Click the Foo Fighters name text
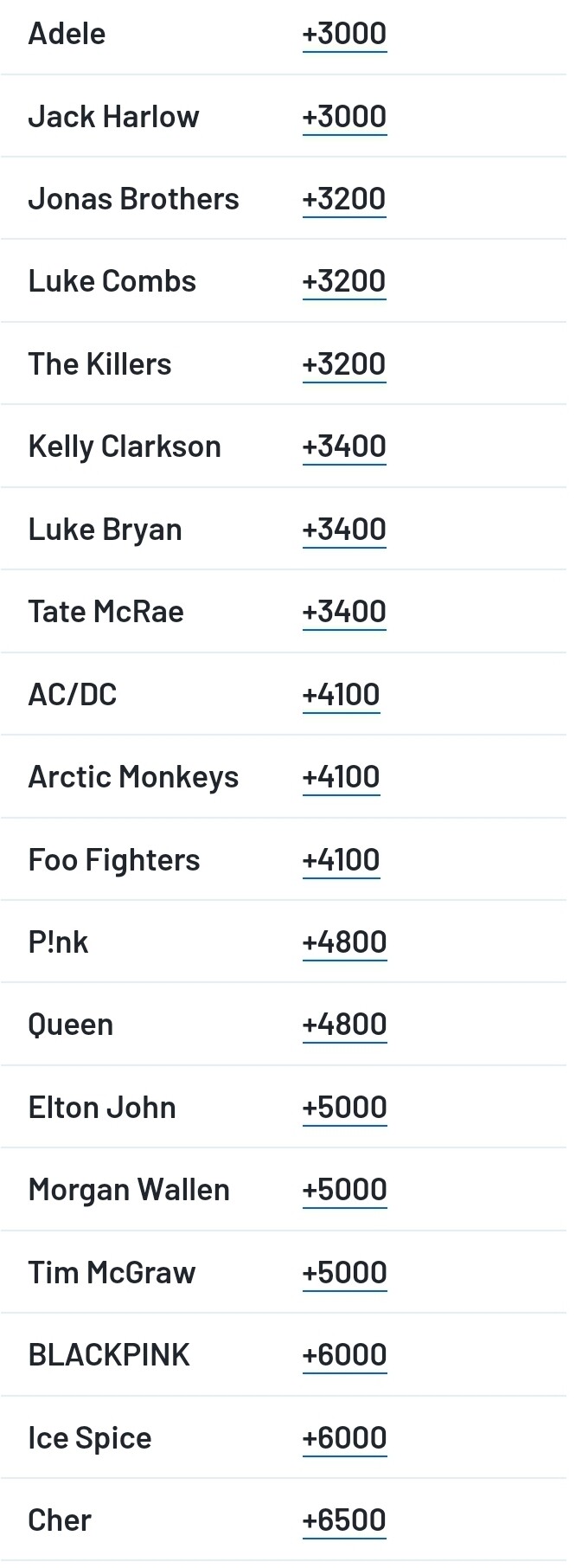Image resolution: width=582 pixels, height=1568 pixels. [x=114, y=860]
